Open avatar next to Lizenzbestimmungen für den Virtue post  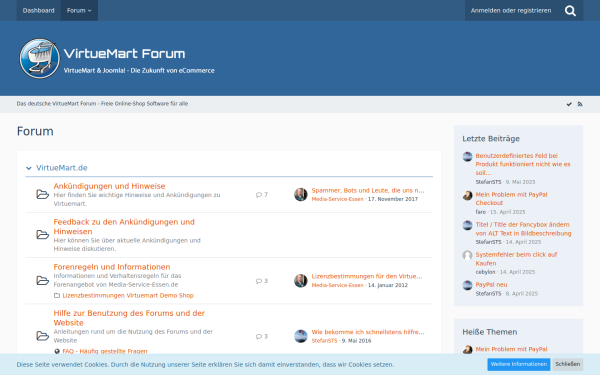301,280
